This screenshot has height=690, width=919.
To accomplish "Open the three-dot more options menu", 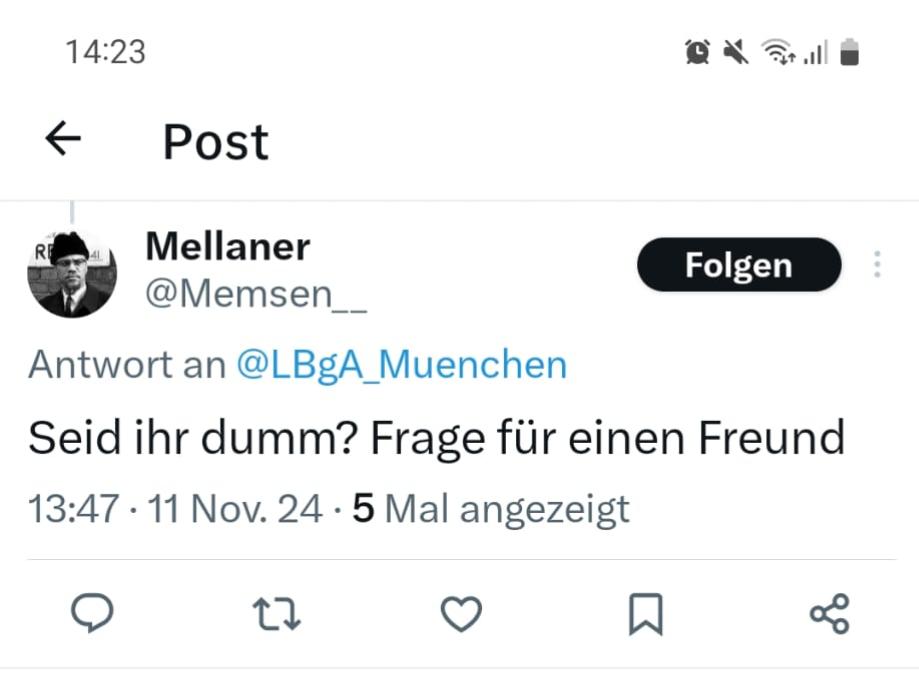I will click(877, 265).
